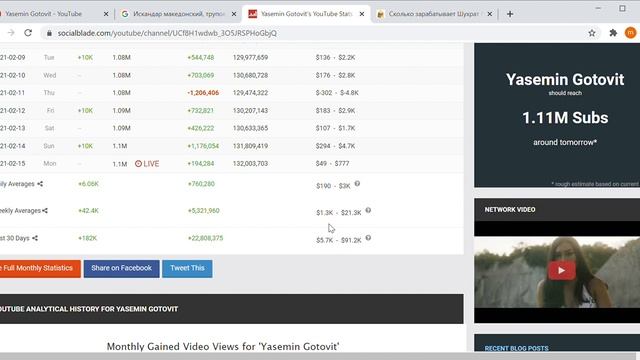This screenshot has height=360, width=640.
Task: Bookmark this page with the star icon
Action: [592, 33]
